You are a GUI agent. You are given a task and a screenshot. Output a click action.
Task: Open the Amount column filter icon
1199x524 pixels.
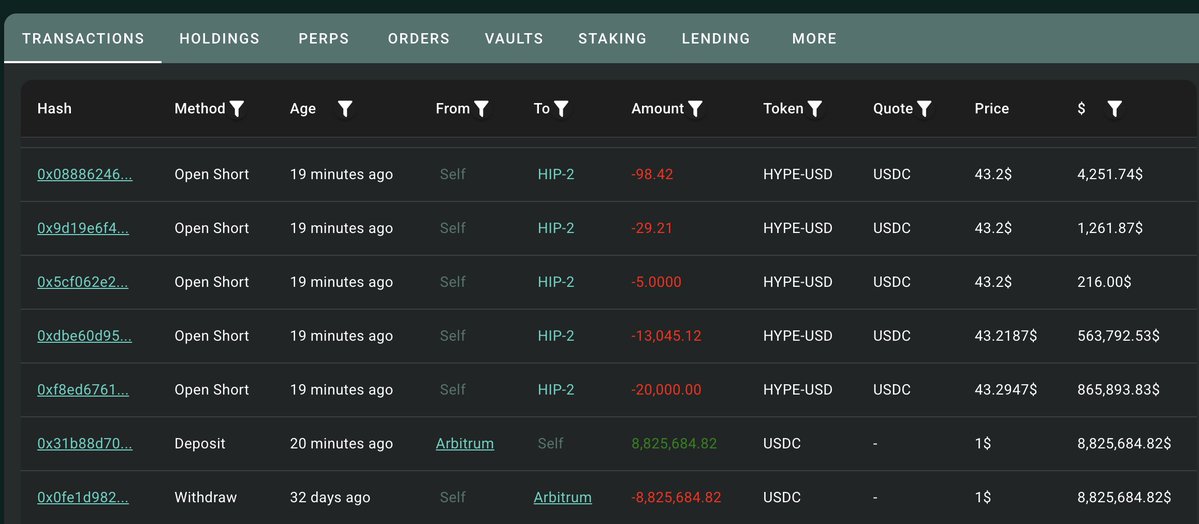click(x=695, y=109)
